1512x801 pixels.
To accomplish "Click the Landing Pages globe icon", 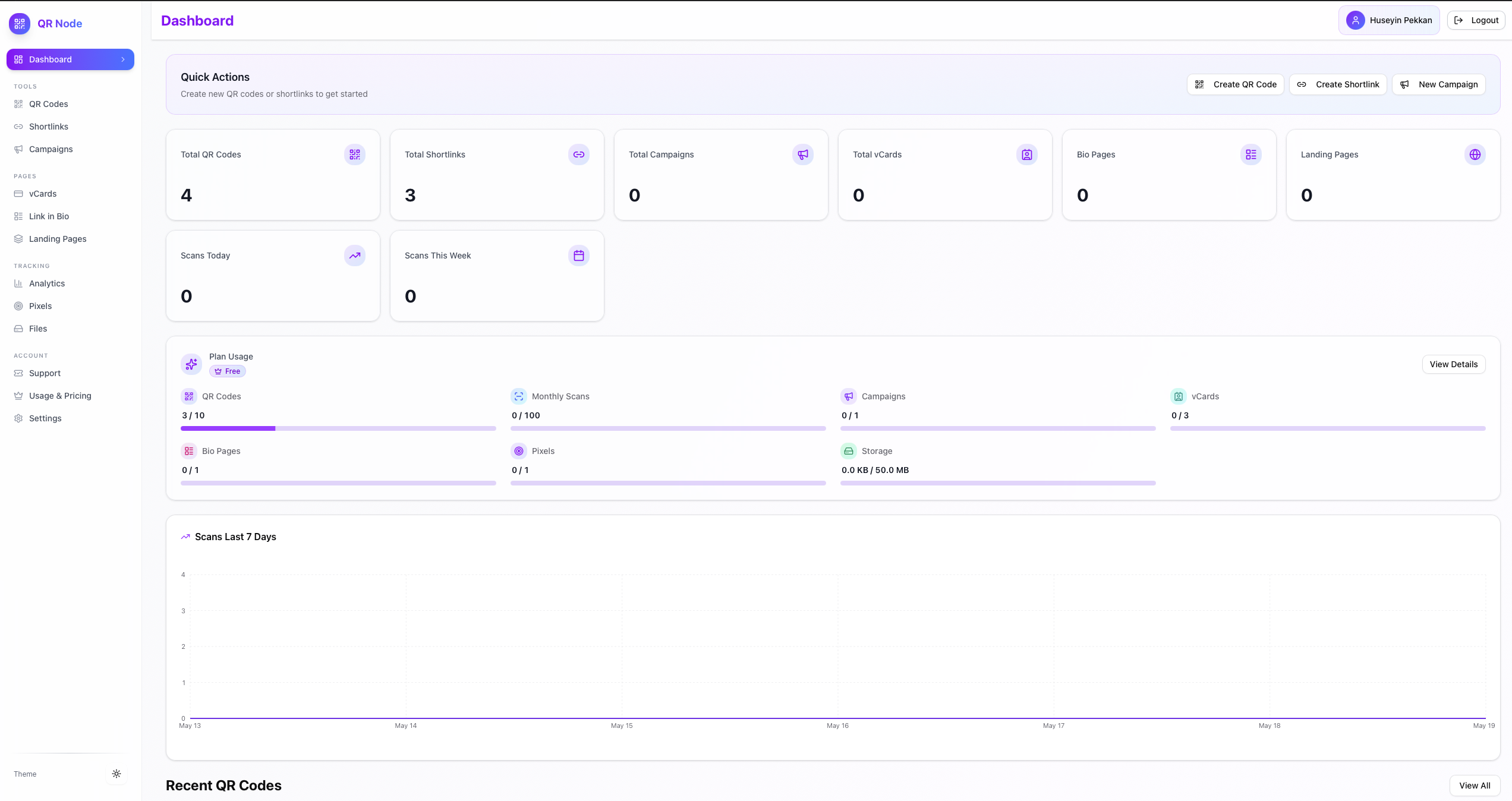I will (1475, 154).
